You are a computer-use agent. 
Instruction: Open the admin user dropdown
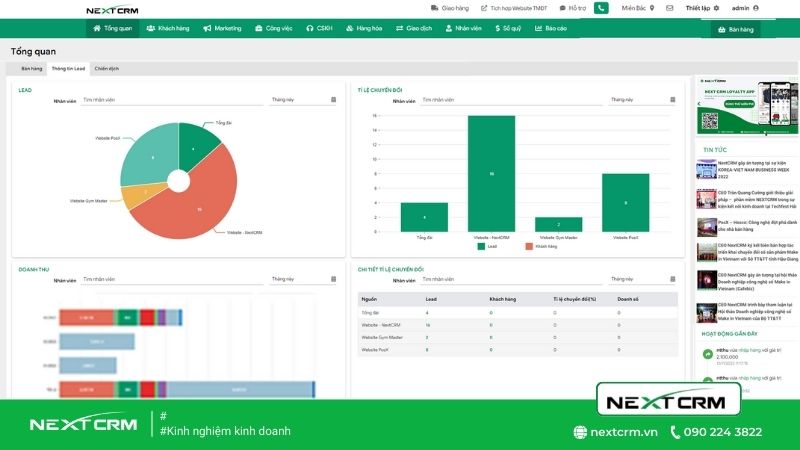click(745, 8)
